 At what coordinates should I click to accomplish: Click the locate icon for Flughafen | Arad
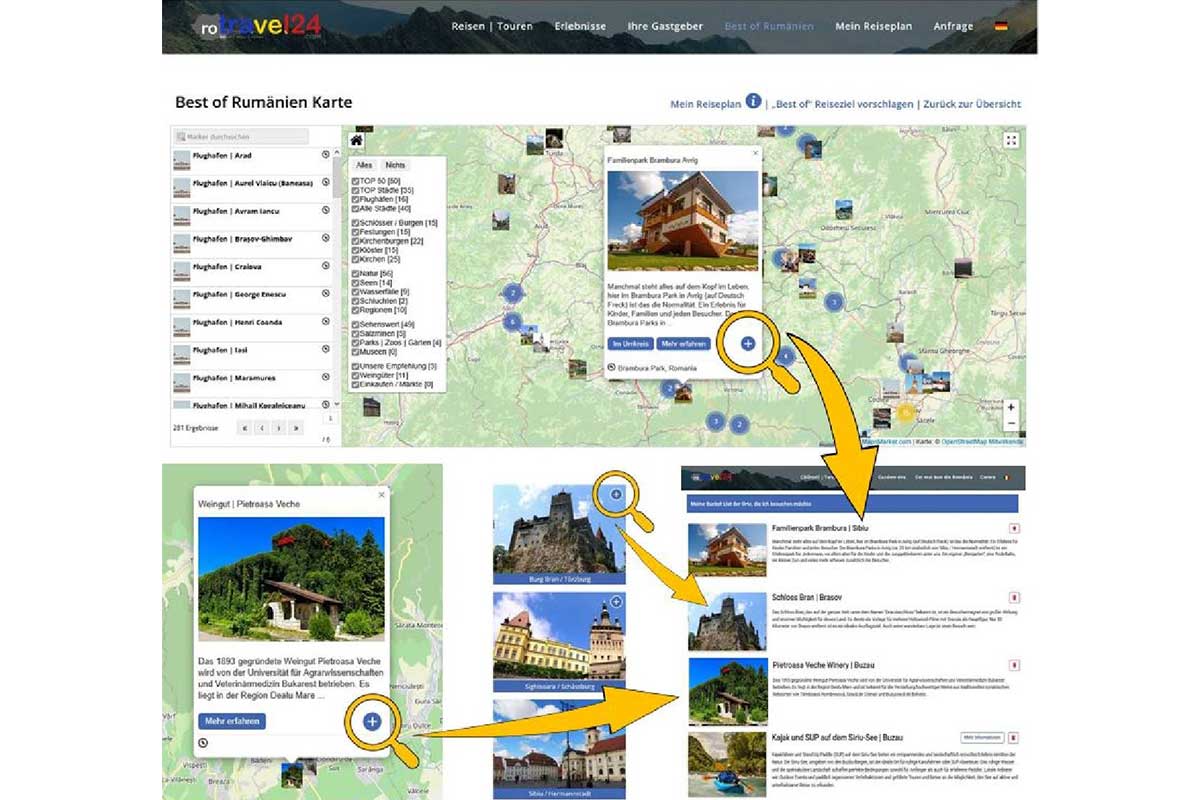point(326,155)
